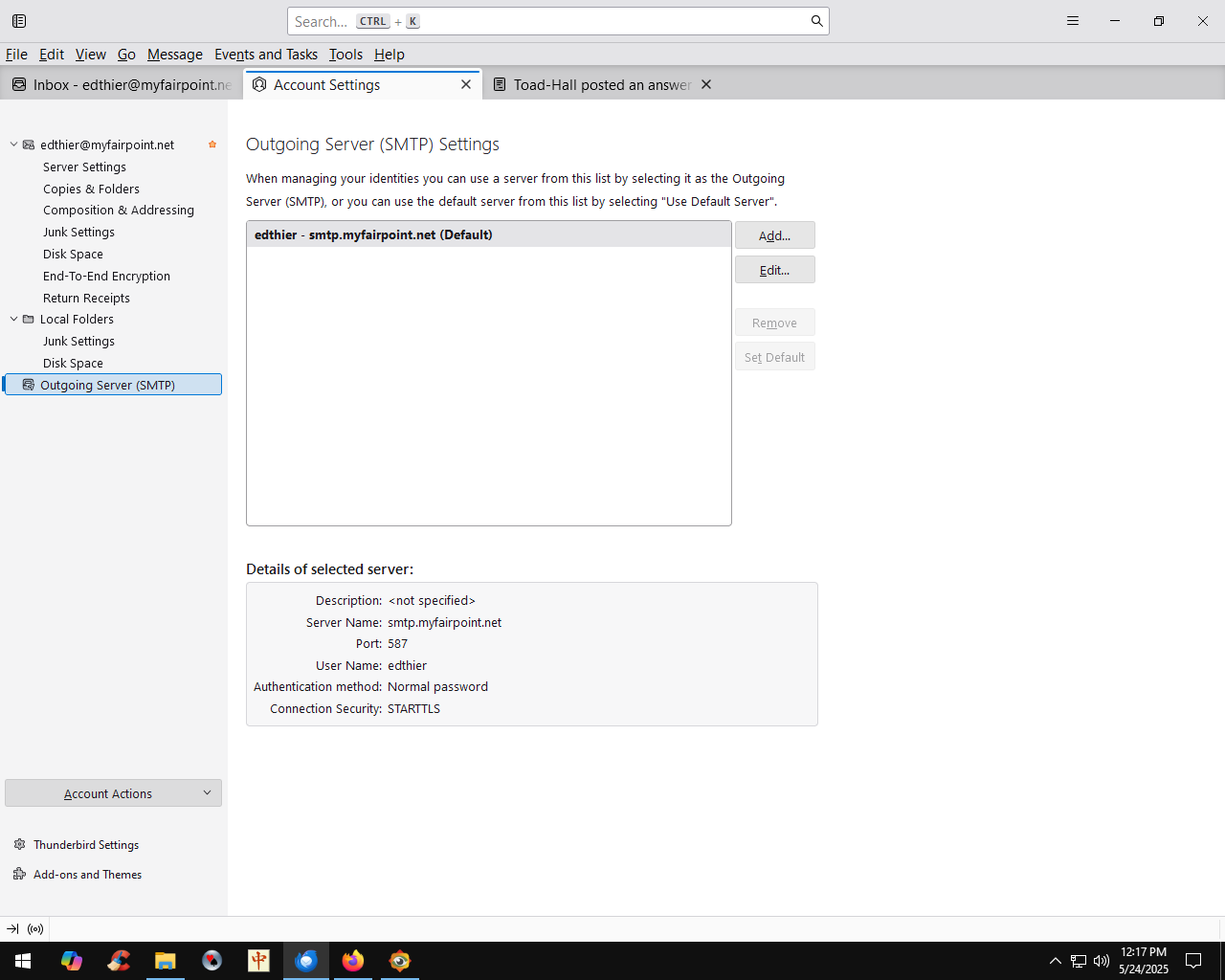Collapse the Local Folders tree
Screen dimensions: 1225x980
click(x=13, y=320)
